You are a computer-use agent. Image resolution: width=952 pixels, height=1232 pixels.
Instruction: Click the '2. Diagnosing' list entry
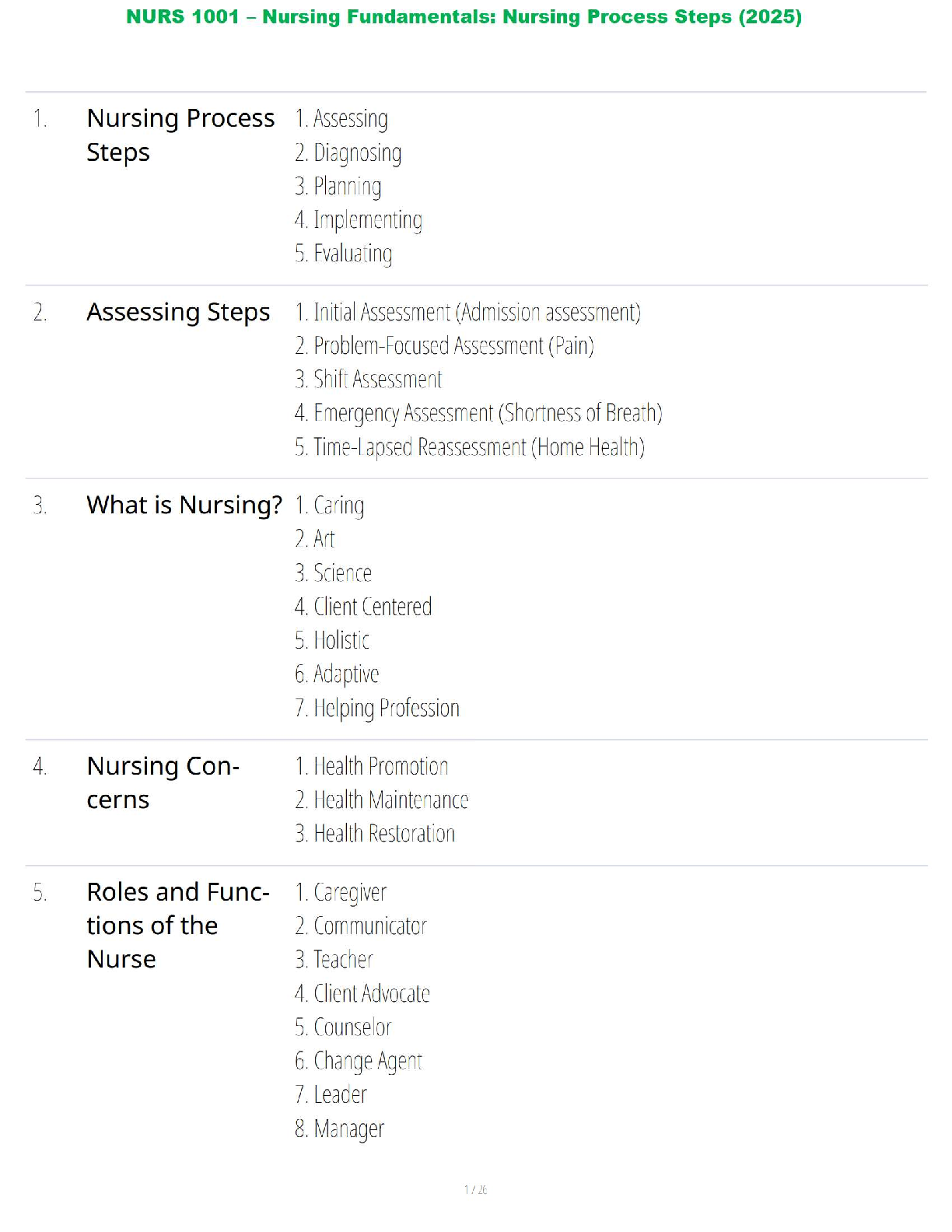pyautogui.click(x=348, y=152)
